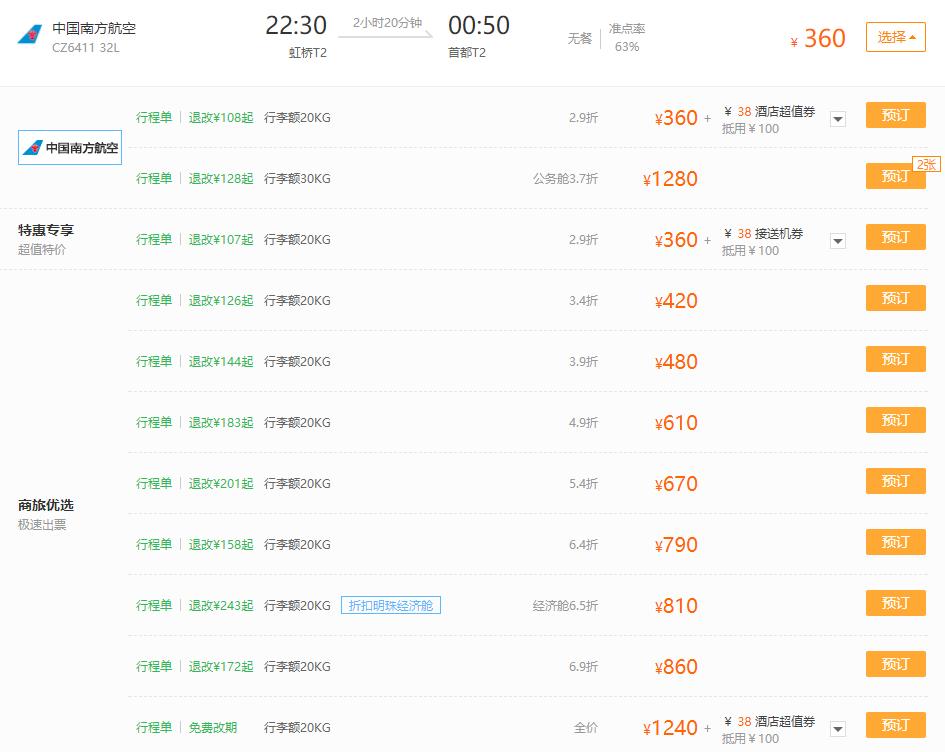Image resolution: width=945 pixels, height=752 pixels.
Task: Open 行程单 for the ¥420 fare
Action: point(154,299)
